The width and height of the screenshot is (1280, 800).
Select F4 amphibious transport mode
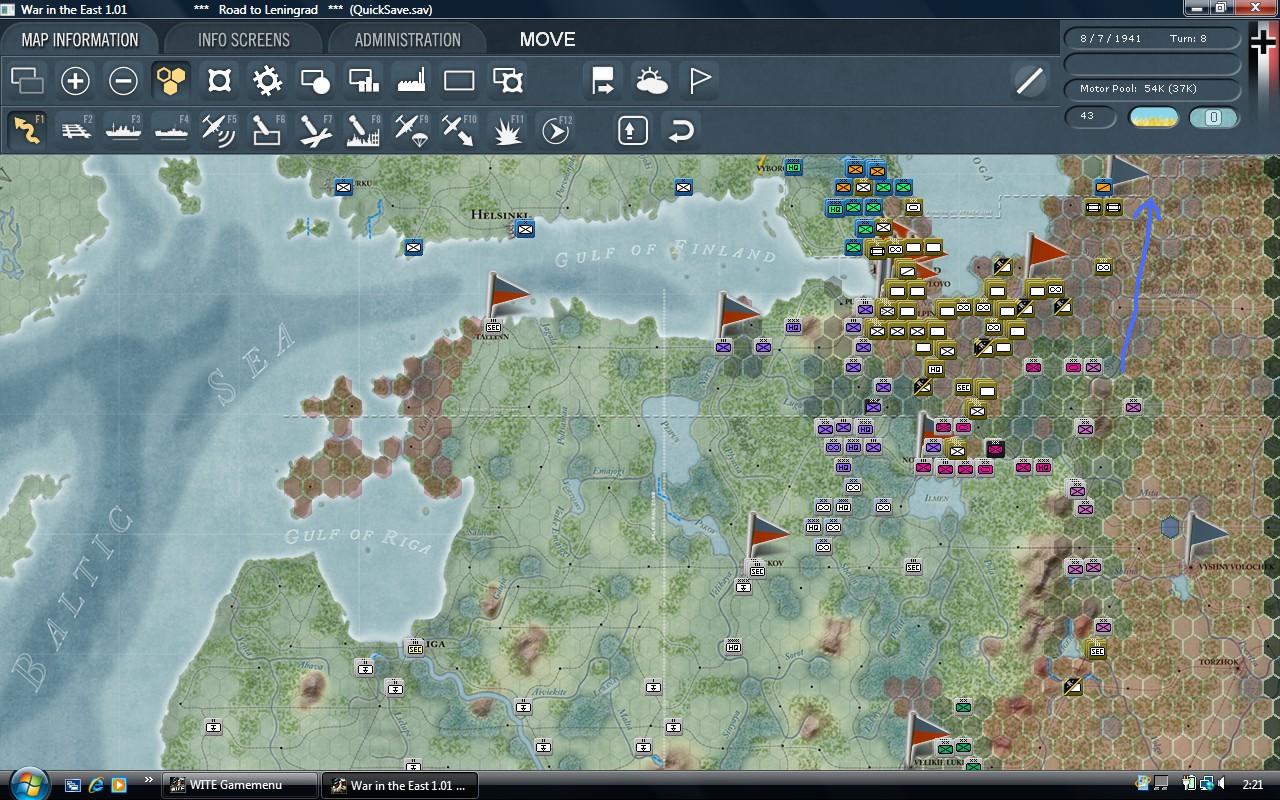[171, 130]
